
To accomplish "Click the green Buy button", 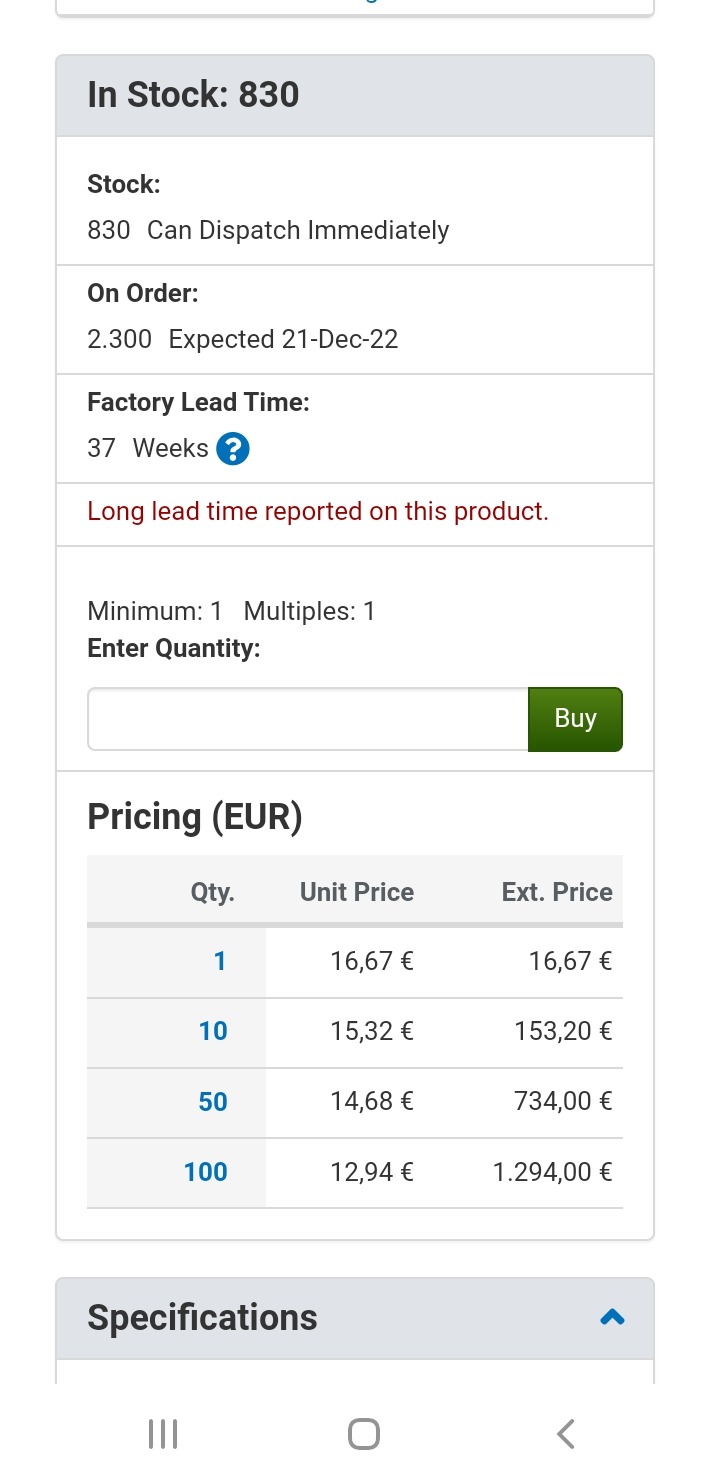I will point(575,719).
